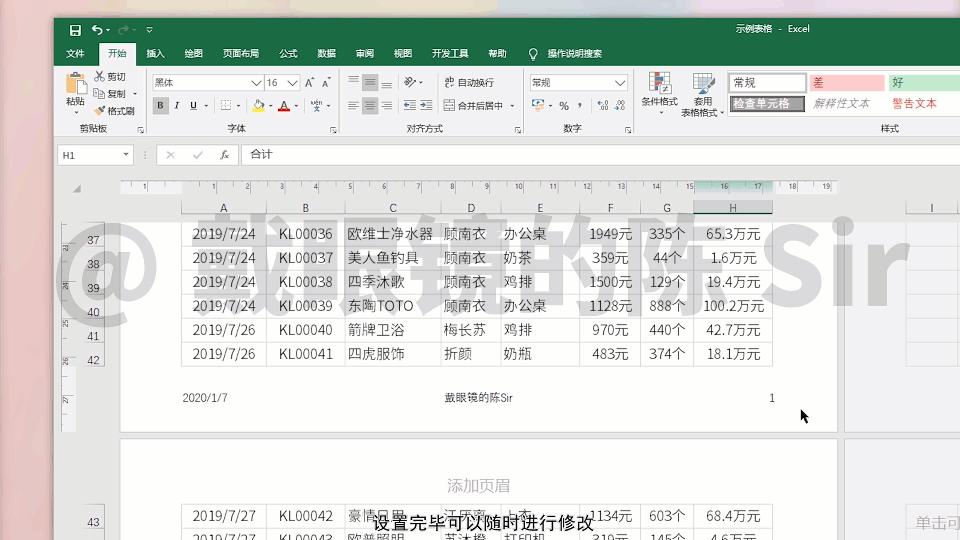Open font (字体) dialog launcher

click(333, 130)
